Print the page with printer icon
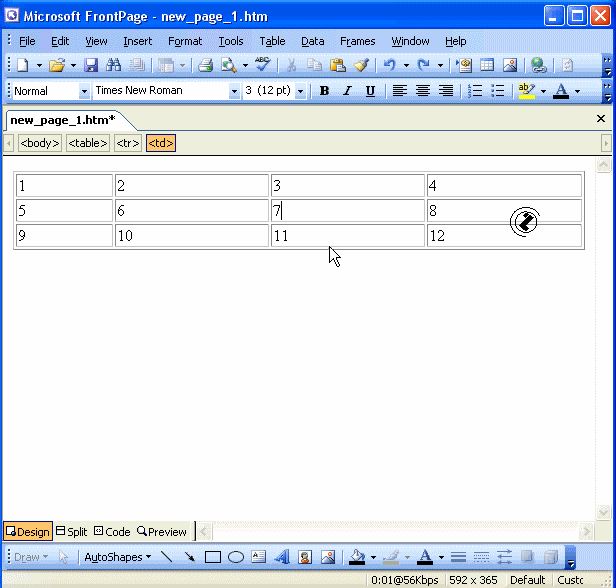Screen dimensions: 616x588 pos(205,65)
